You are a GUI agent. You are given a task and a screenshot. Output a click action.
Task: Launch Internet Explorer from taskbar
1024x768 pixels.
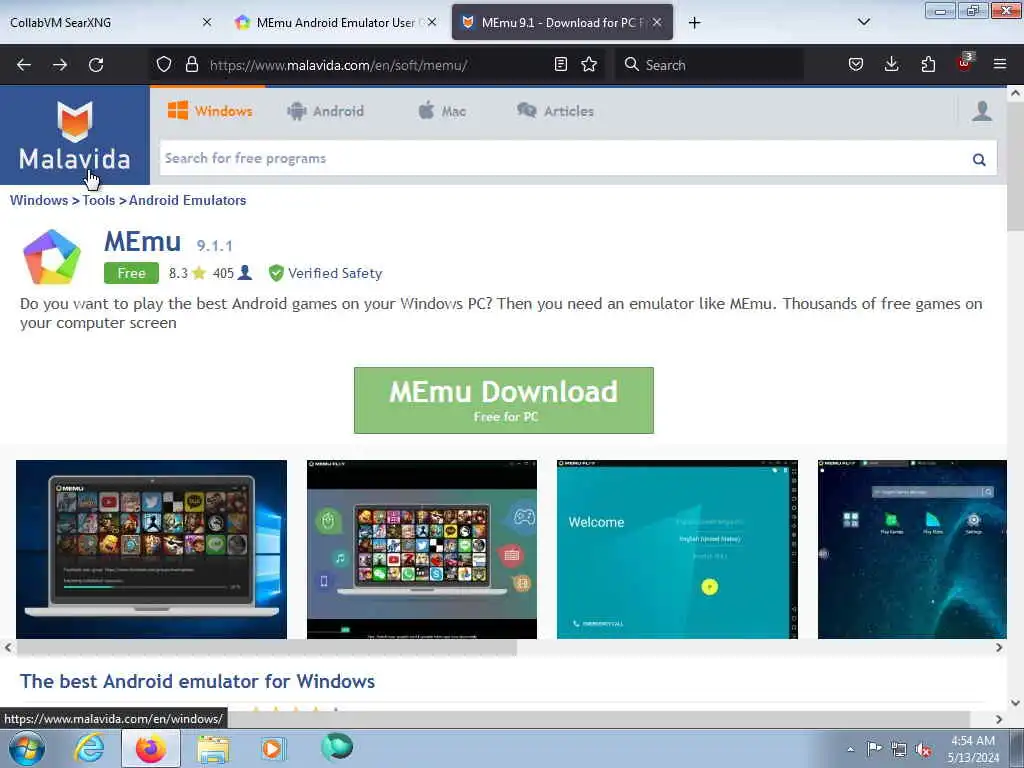click(x=89, y=748)
